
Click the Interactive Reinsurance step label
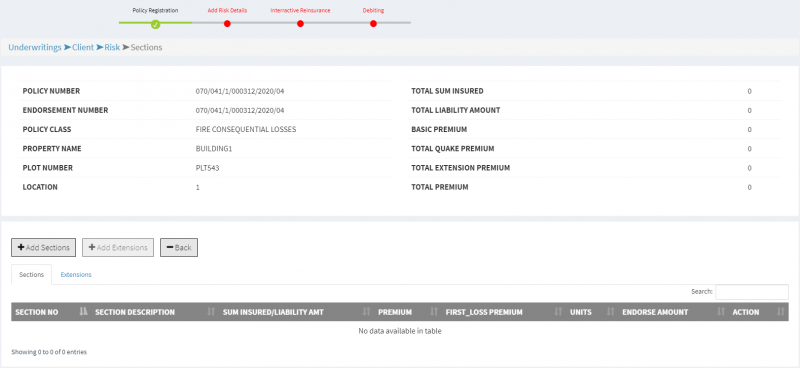[300, 10]
